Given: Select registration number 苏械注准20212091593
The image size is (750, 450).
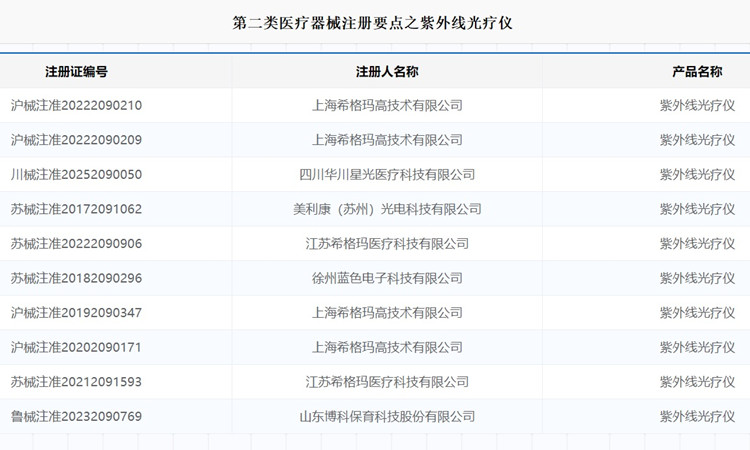Looking at the screenshot, I should click(77, 382).
